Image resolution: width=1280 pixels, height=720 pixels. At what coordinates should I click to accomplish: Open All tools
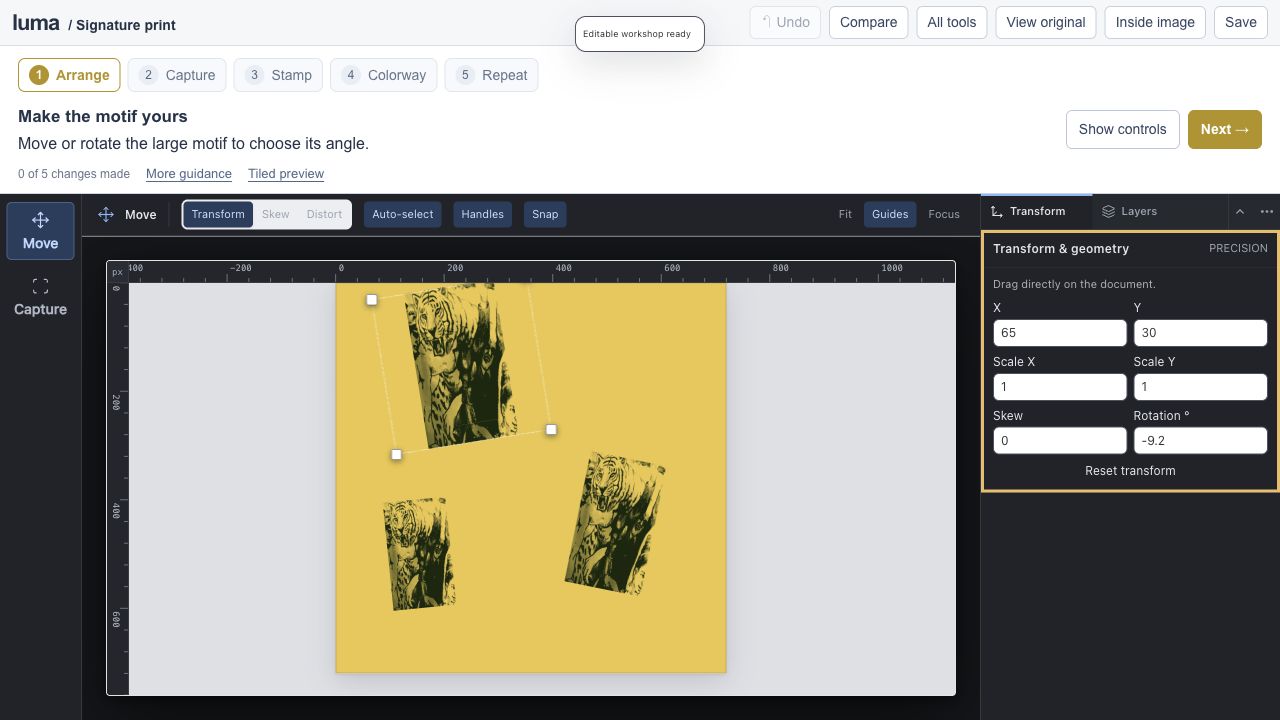(x=952, y=22)
